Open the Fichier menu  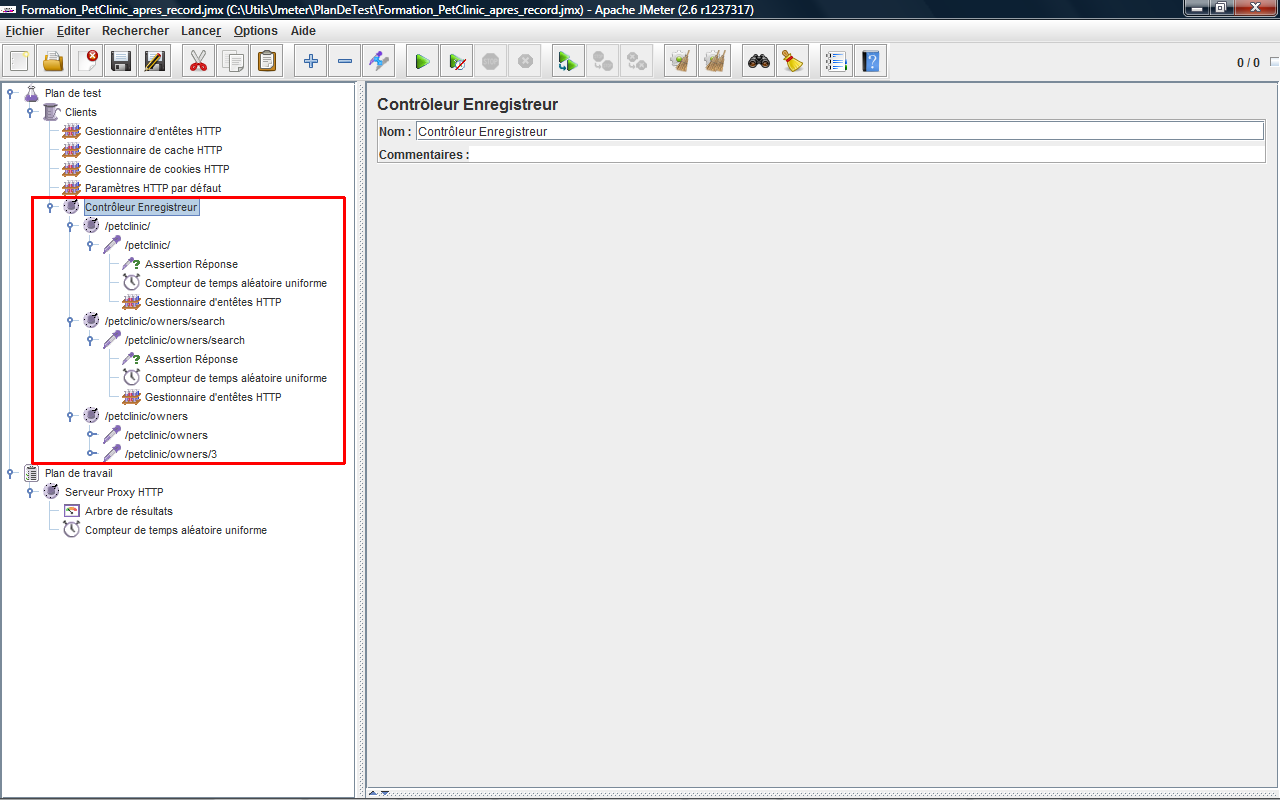(x=25, y=31)
